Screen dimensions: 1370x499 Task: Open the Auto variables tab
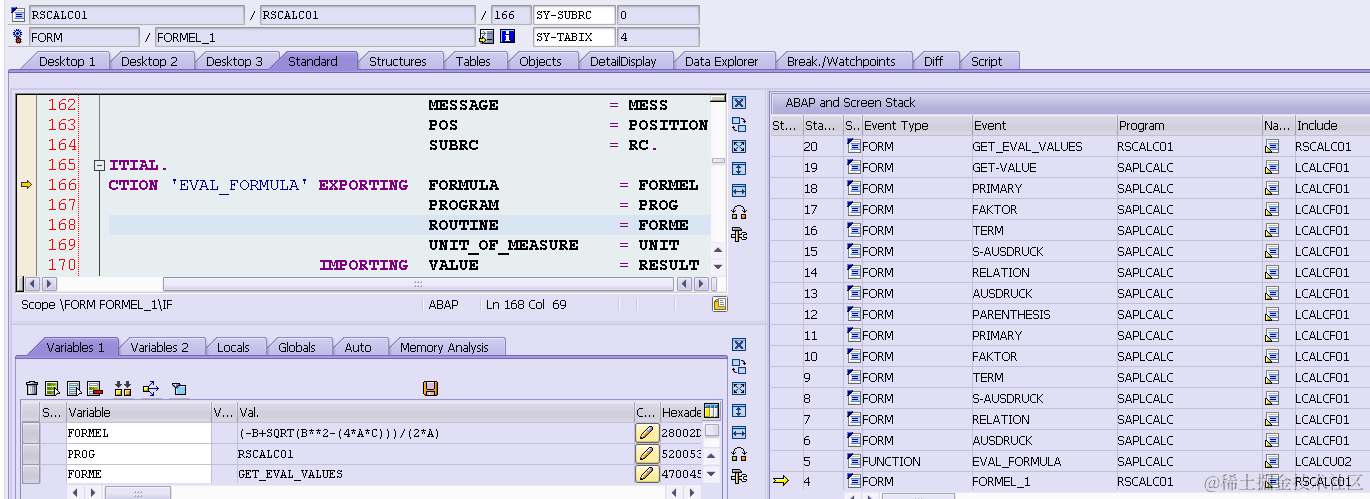pos(358,347)
